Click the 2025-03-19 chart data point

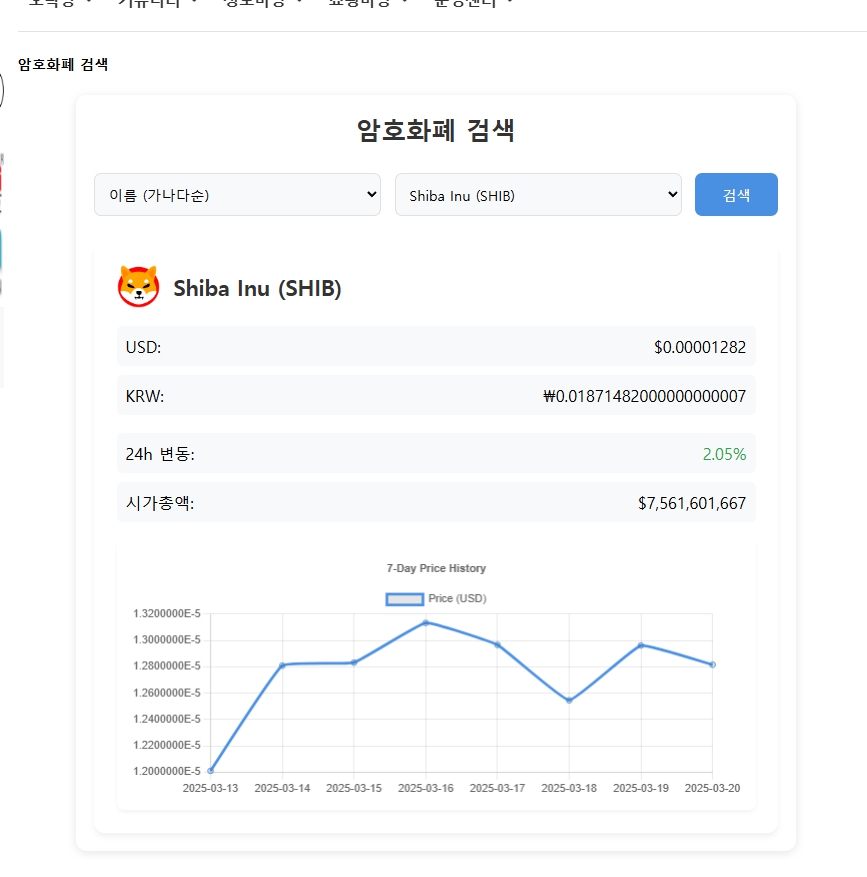click(641, 645)
